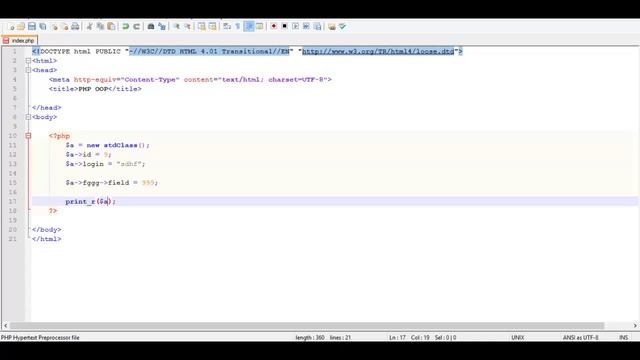This screenshot has width=640, height=360.
Task: Redo the last undone edit
Action: click(x=137, y=27)
